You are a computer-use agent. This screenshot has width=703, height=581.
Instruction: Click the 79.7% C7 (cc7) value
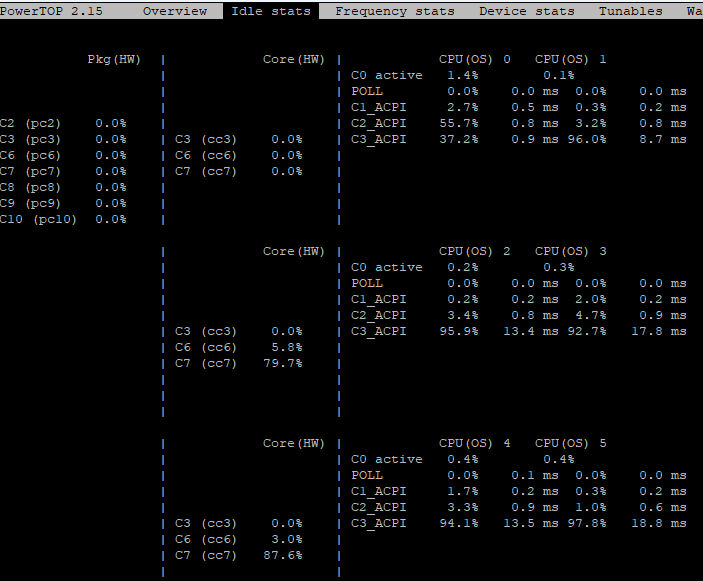(283, 364)
